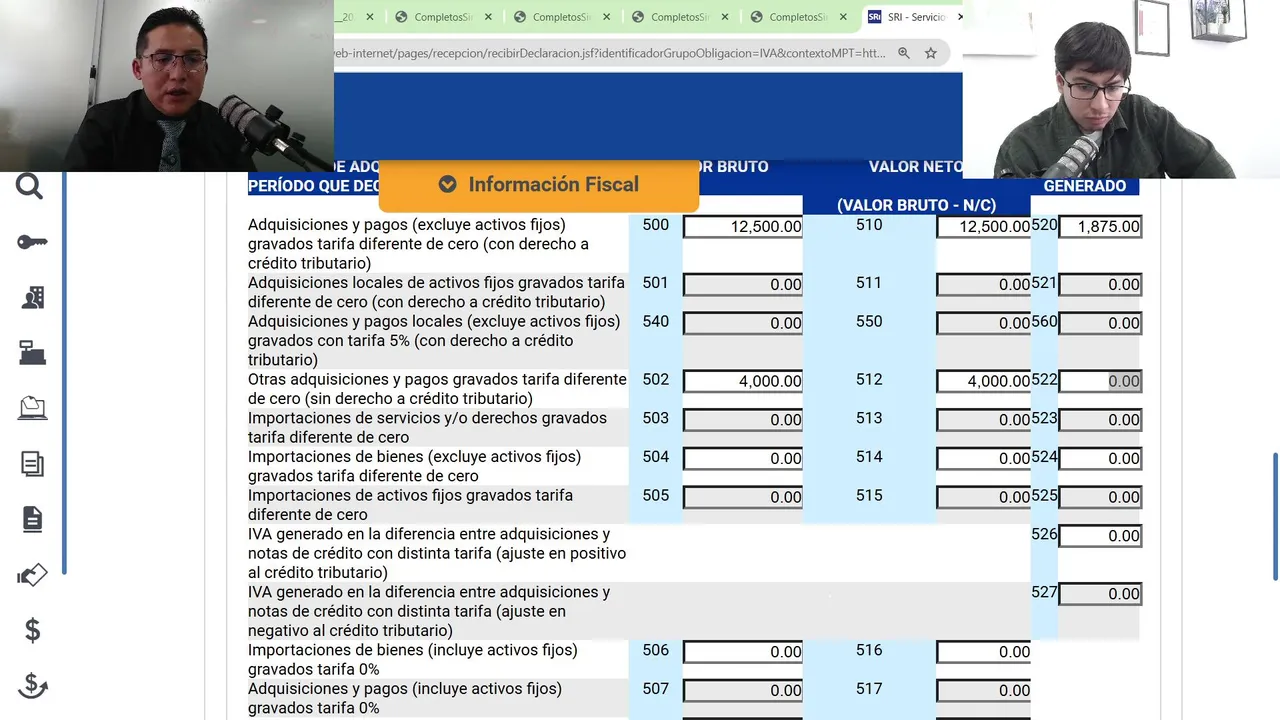The height and width of the screenshot is (720, 1280).
Task: Open the person-with-building icon in sidebar
Action: (x=32, y=297)
